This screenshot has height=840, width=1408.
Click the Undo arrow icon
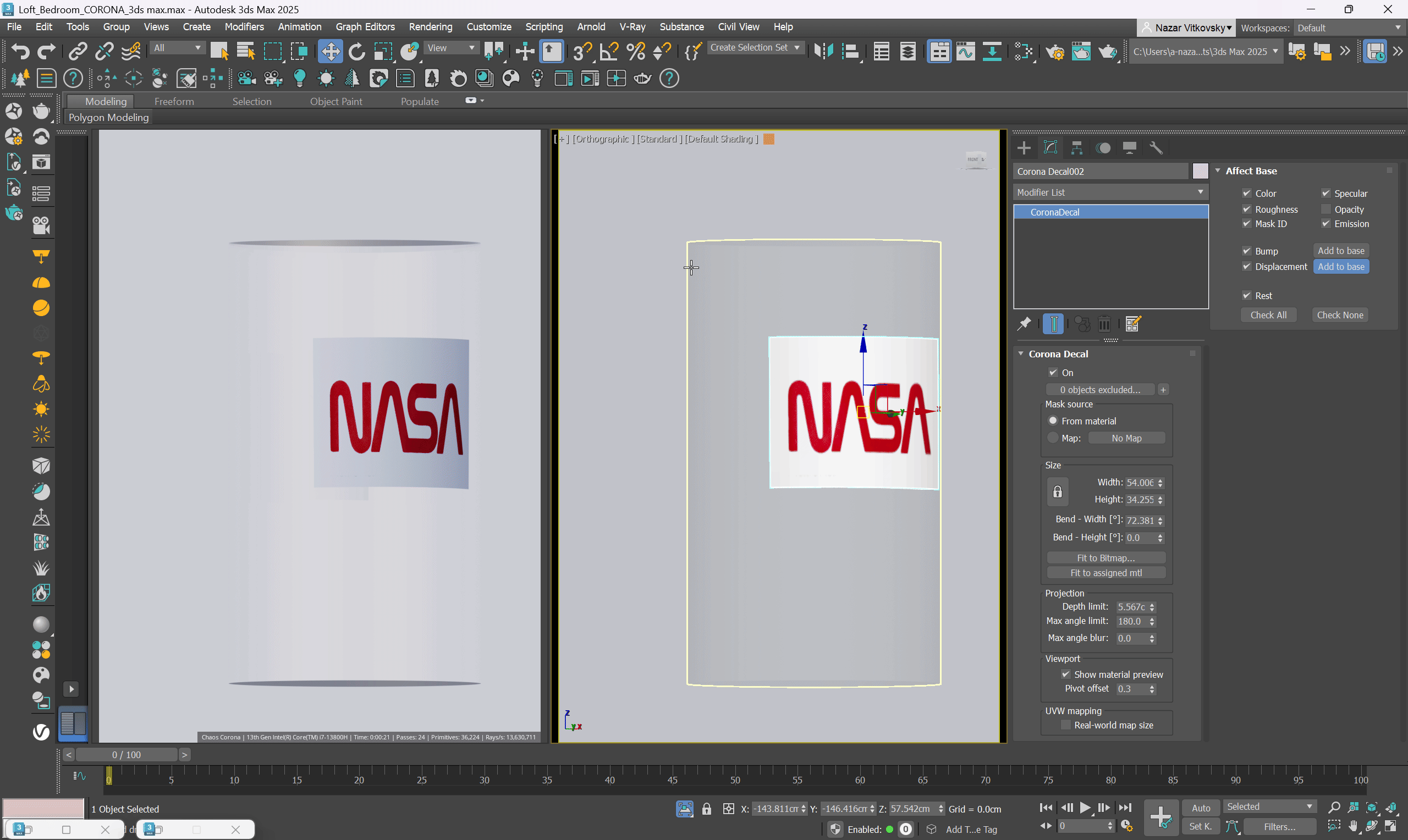tap(20, 52)
